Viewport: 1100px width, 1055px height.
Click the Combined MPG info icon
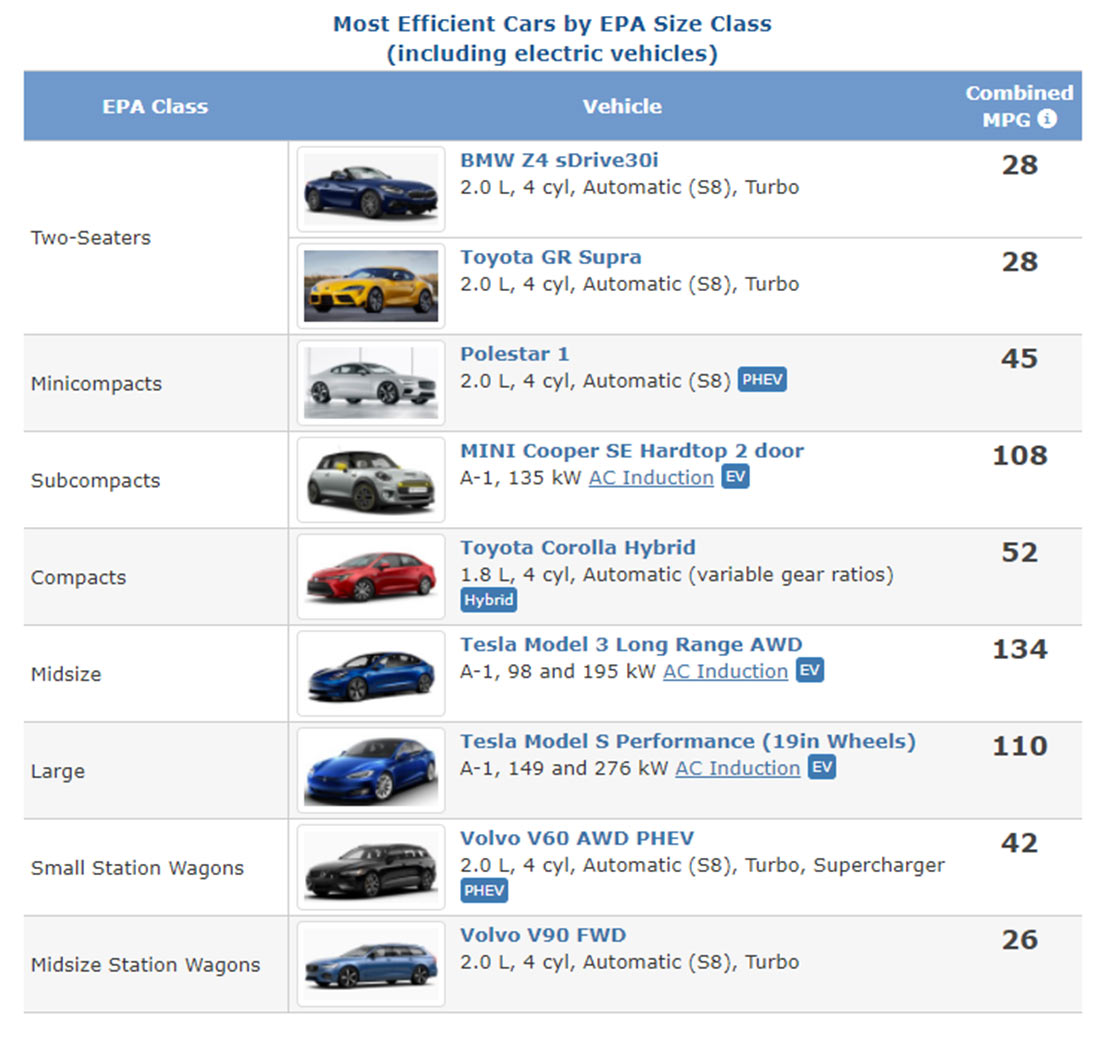tap(1047, 119)
